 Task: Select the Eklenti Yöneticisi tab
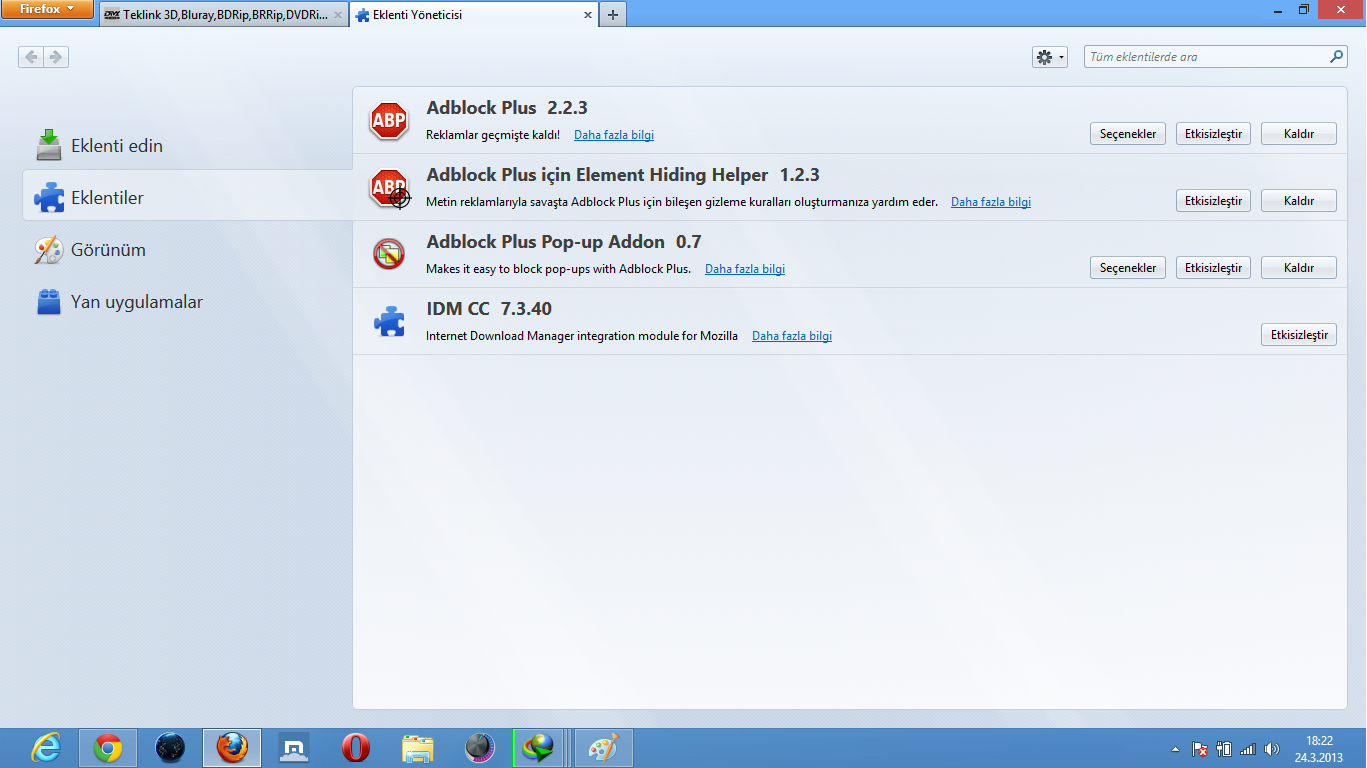(473, 15)
